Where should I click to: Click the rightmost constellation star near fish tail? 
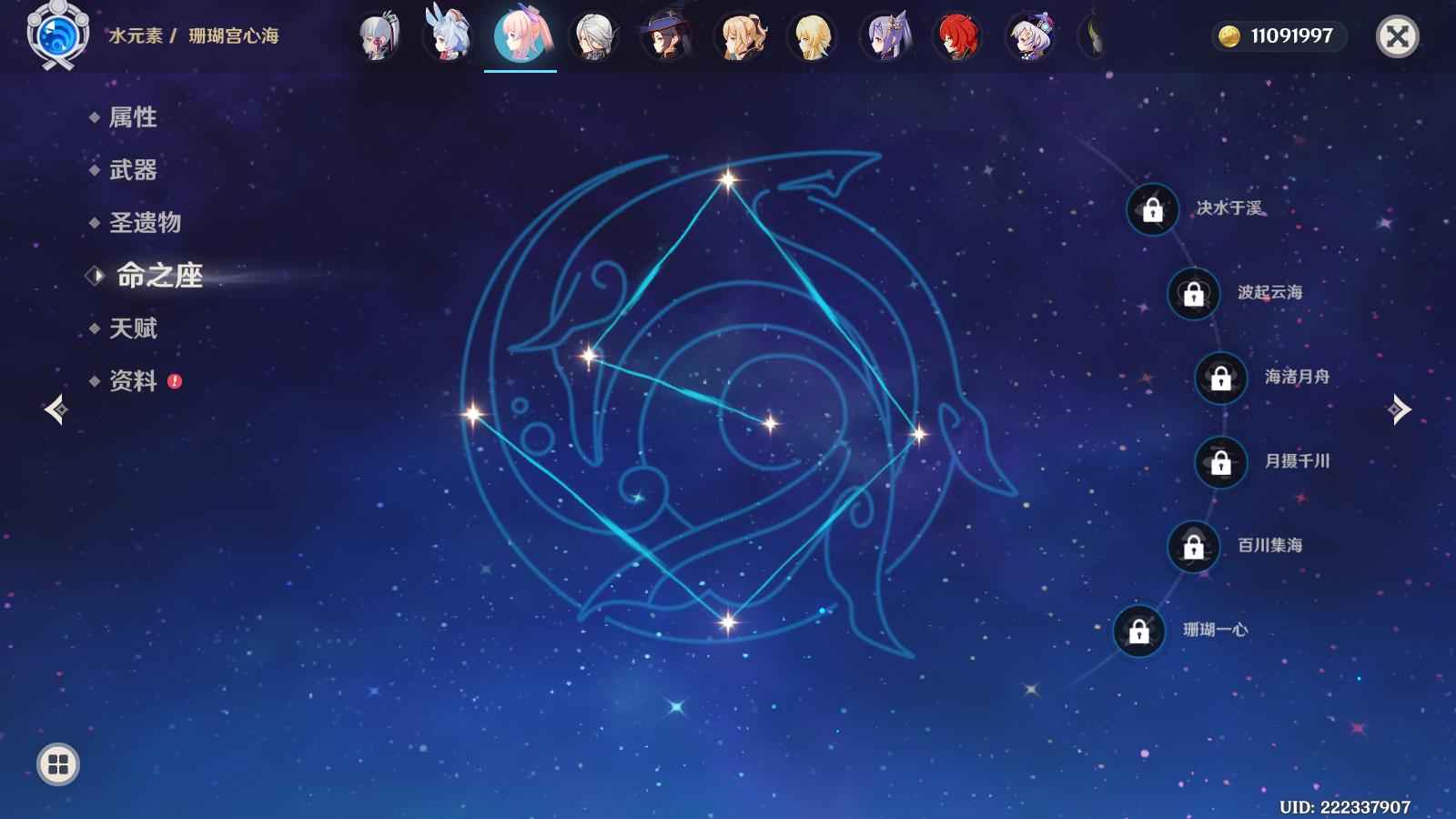point(918,435)
